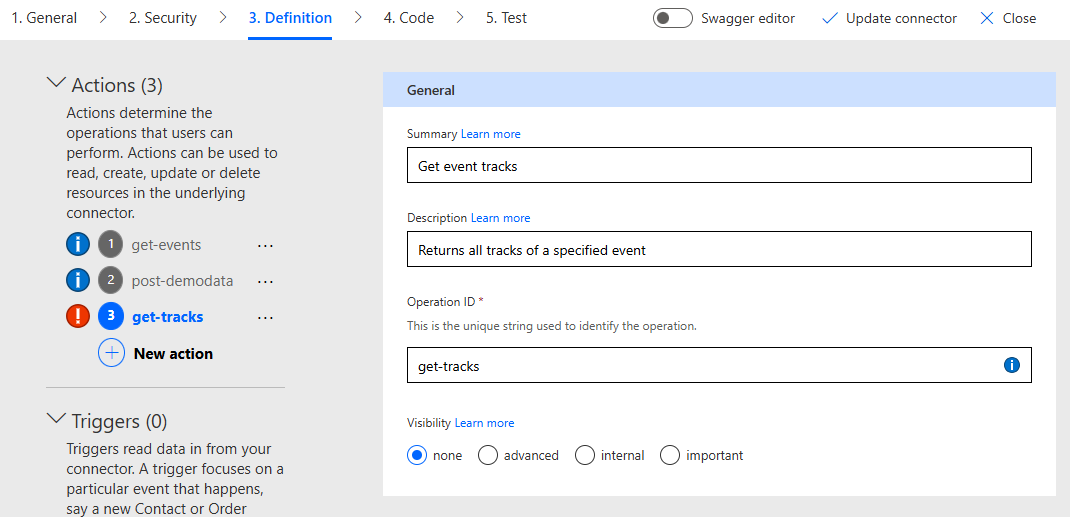Click into the Description text field
1070x517 pixels.
(718, 250)
